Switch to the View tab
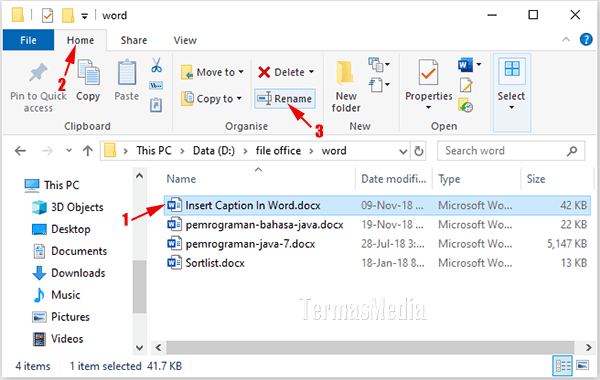Viewport: 600px width, 380px height. (185, 40)
